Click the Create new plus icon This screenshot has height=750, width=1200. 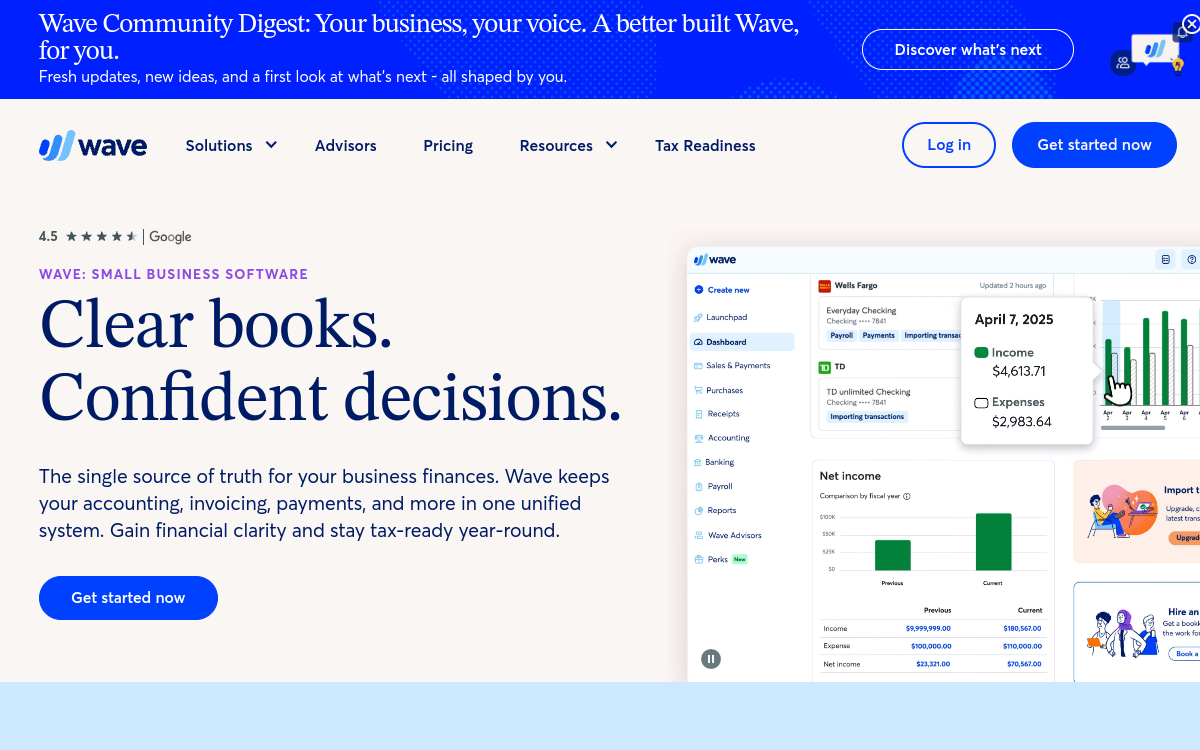(698, 290)
